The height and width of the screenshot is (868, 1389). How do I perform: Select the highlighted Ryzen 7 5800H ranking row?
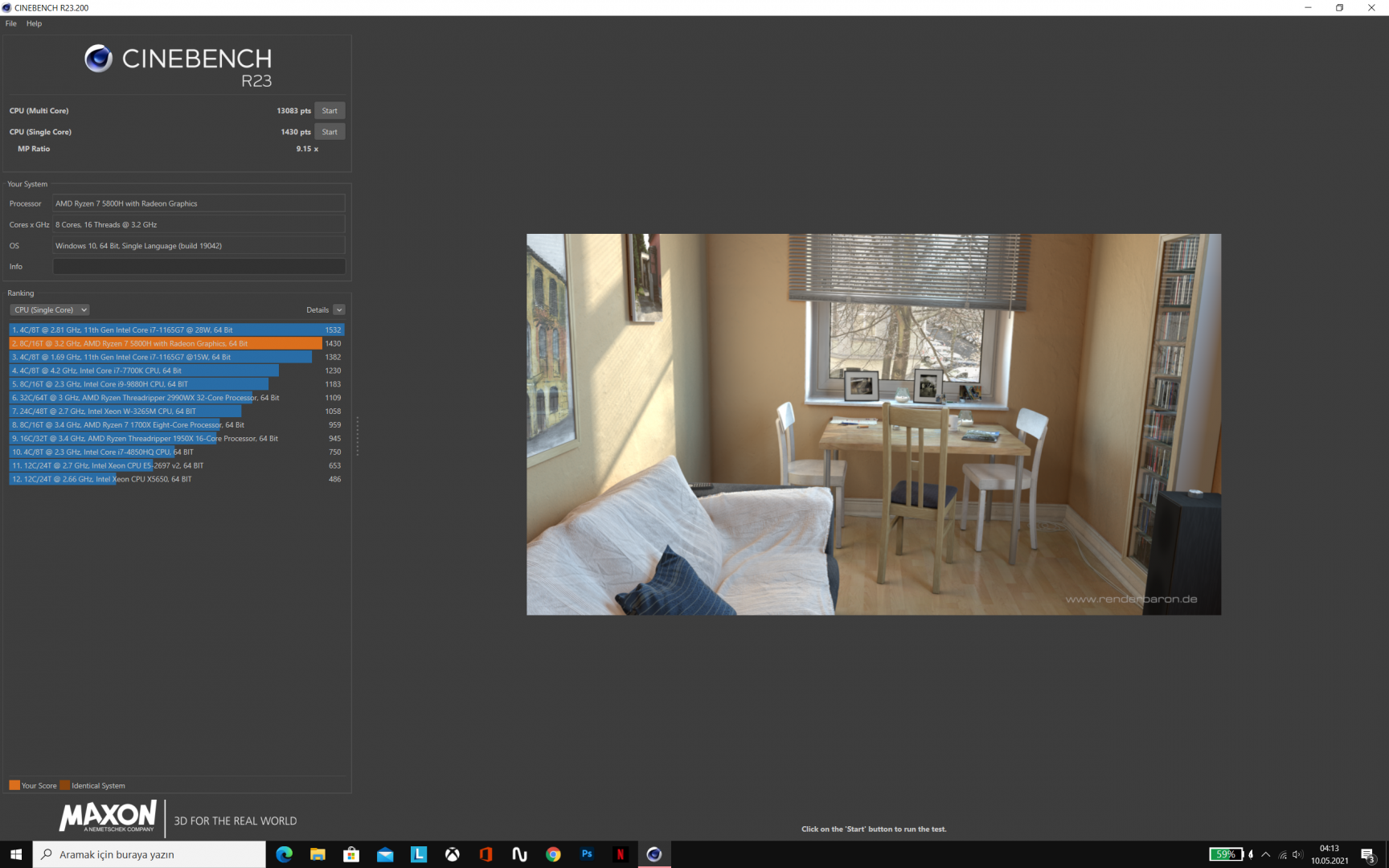click(x=177, y=343)
